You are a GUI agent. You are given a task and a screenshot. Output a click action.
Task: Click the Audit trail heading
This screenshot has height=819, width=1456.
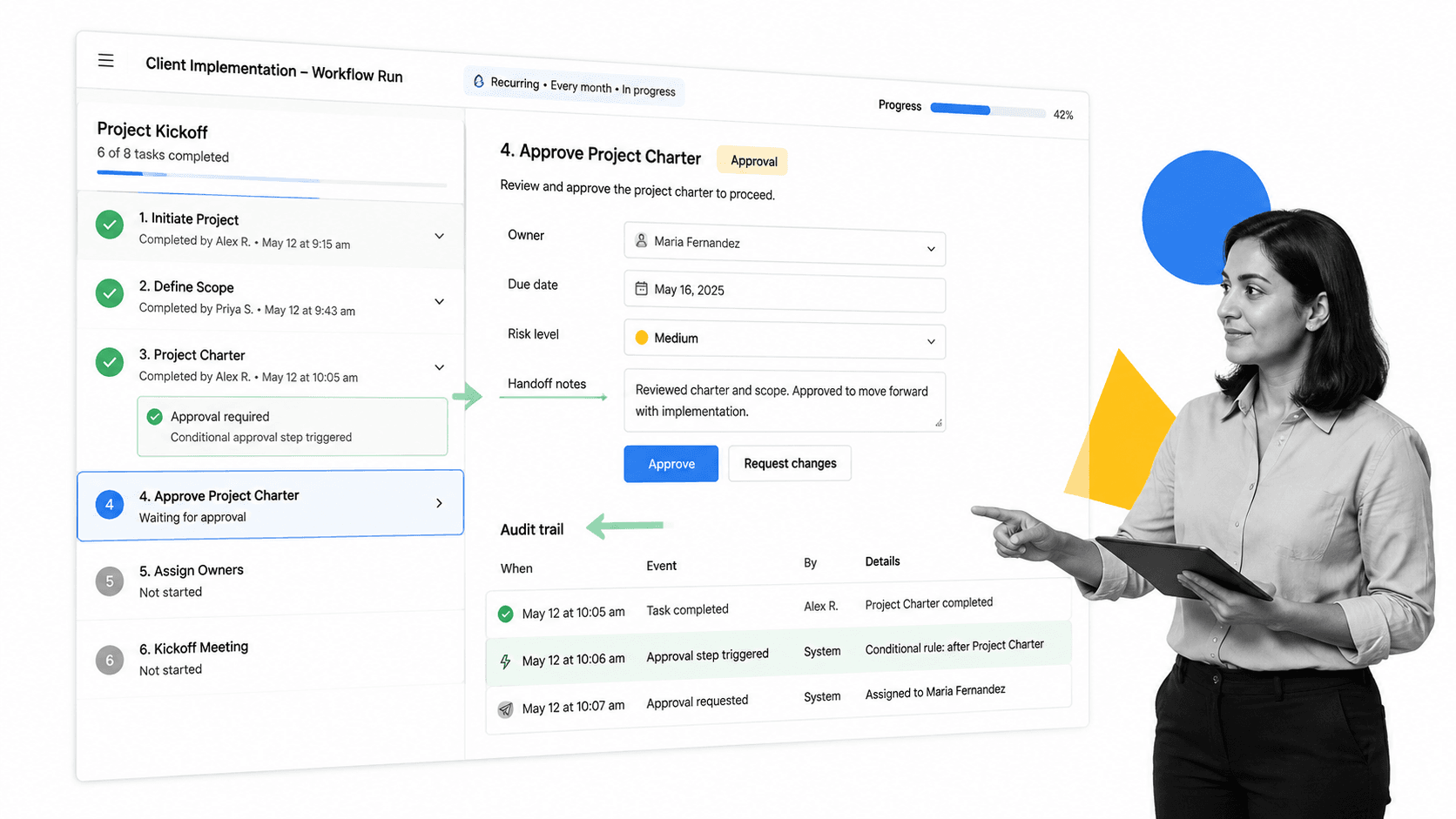[532, 529]
